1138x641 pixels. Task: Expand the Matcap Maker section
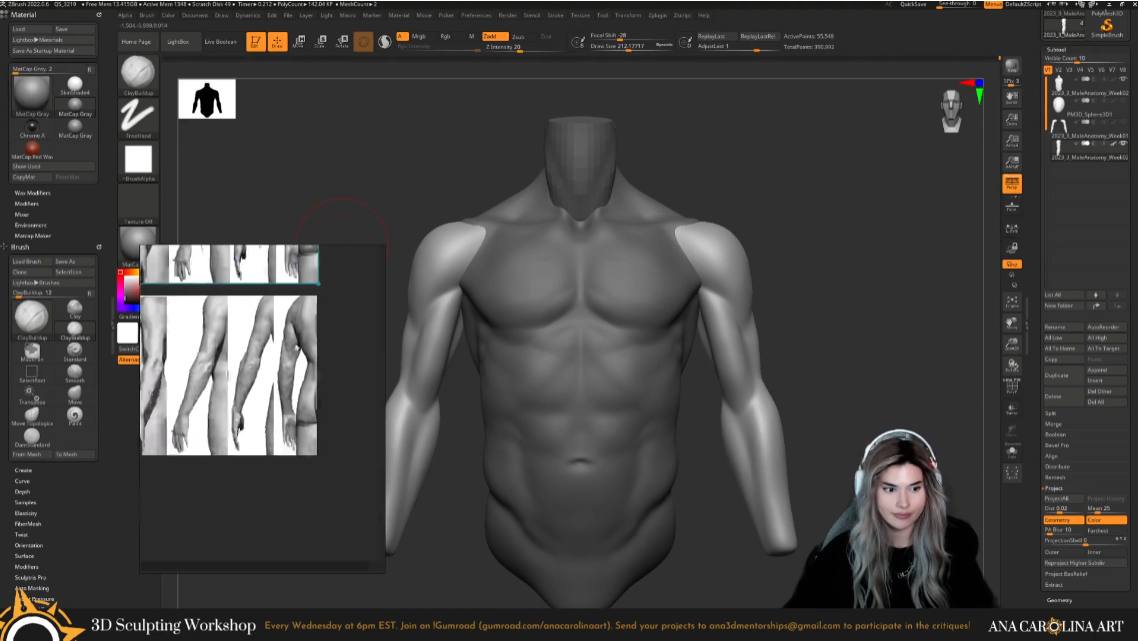tap(33, 236)
